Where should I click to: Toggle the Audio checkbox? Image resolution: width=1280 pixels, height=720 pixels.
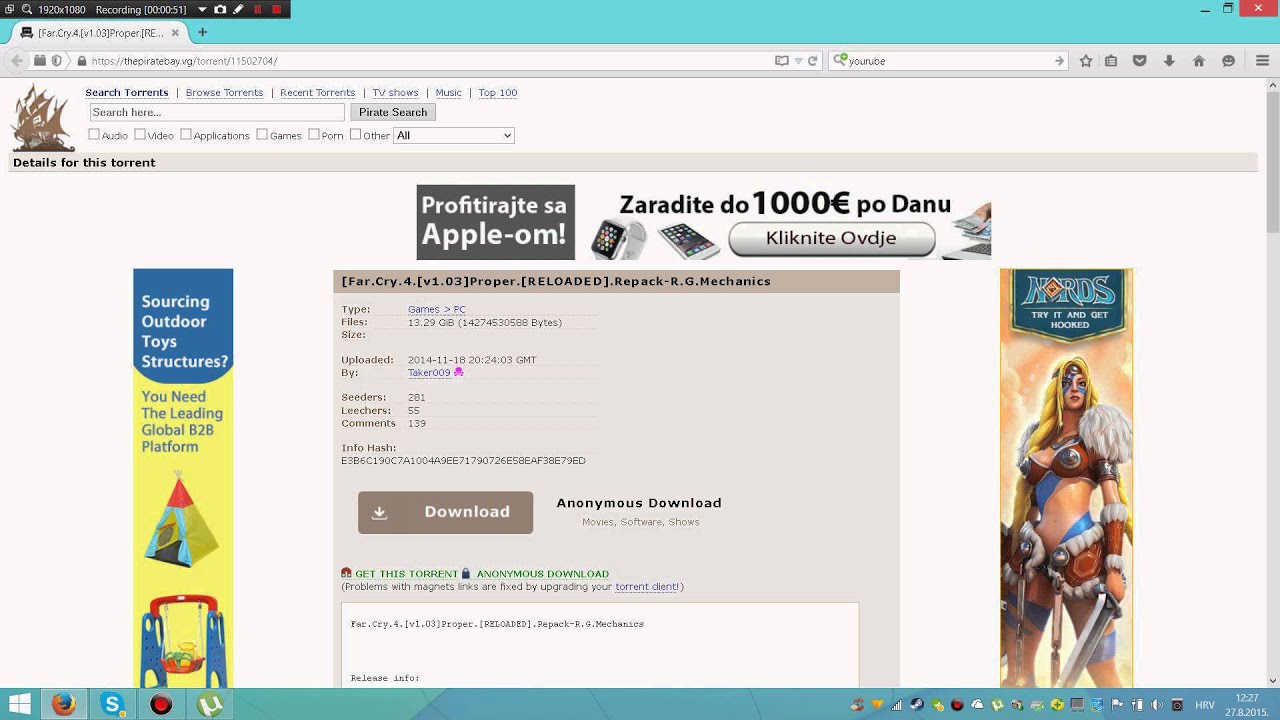coord(94,134)
